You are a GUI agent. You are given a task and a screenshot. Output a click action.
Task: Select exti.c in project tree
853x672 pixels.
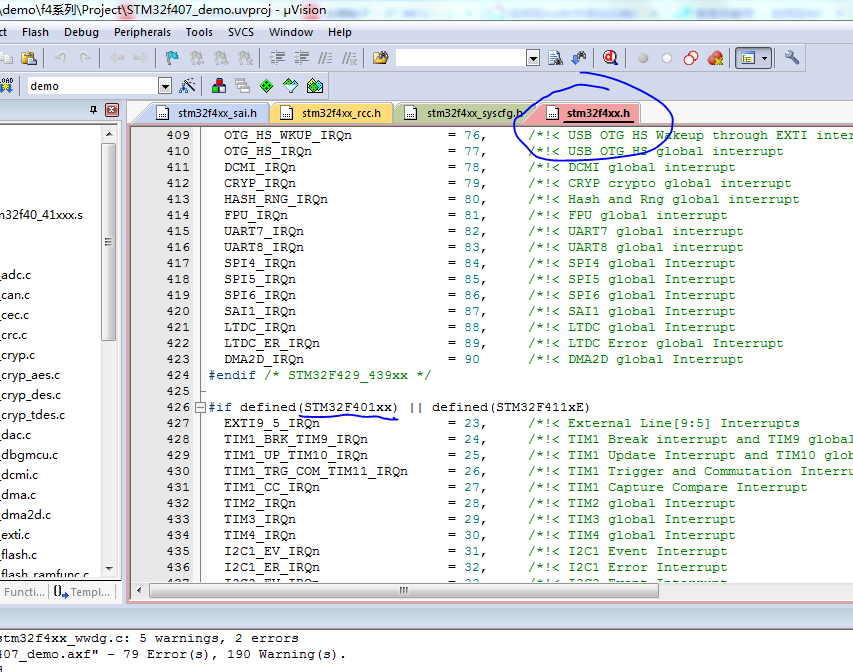15,535
